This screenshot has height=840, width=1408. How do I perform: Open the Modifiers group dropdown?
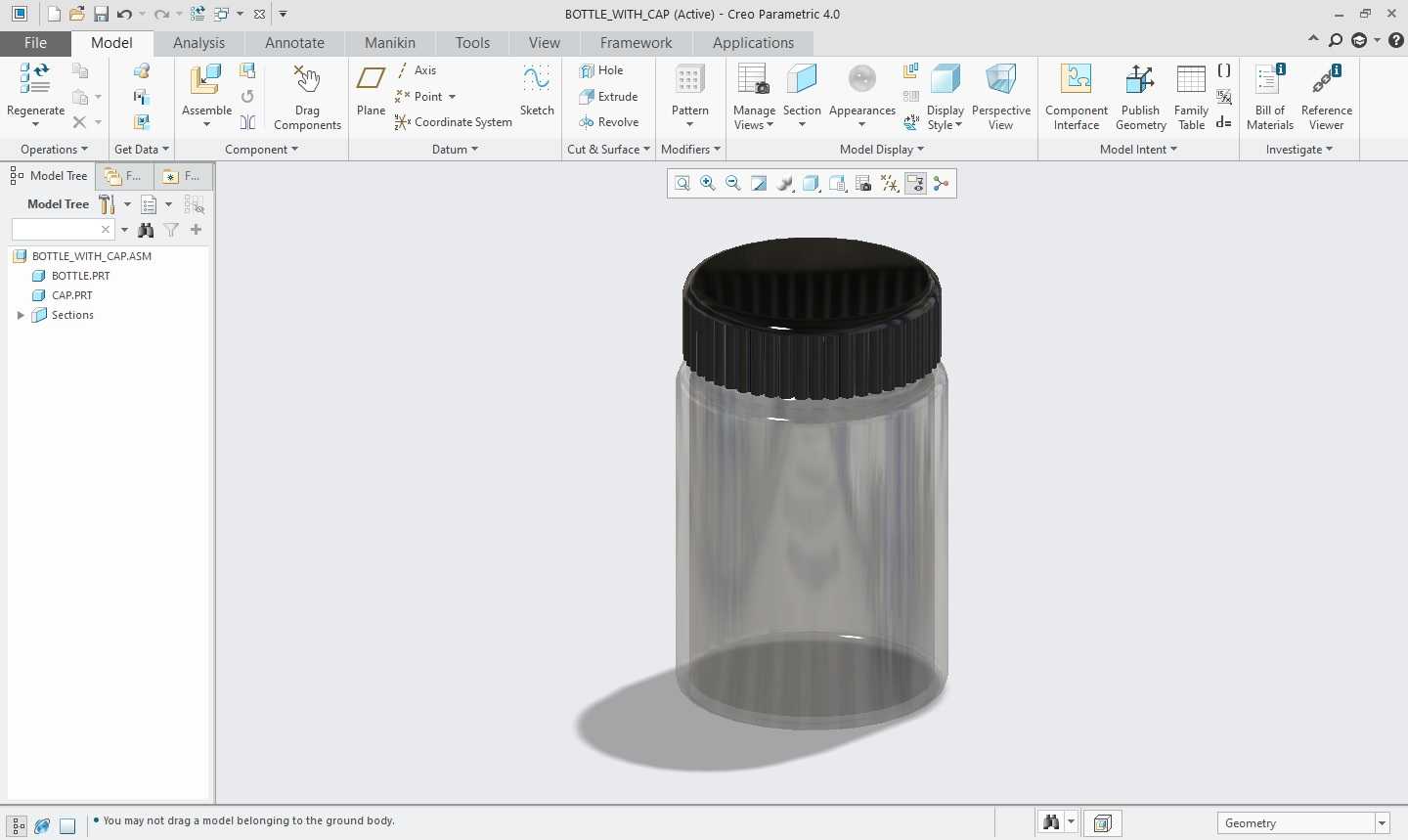coord(690,150)
